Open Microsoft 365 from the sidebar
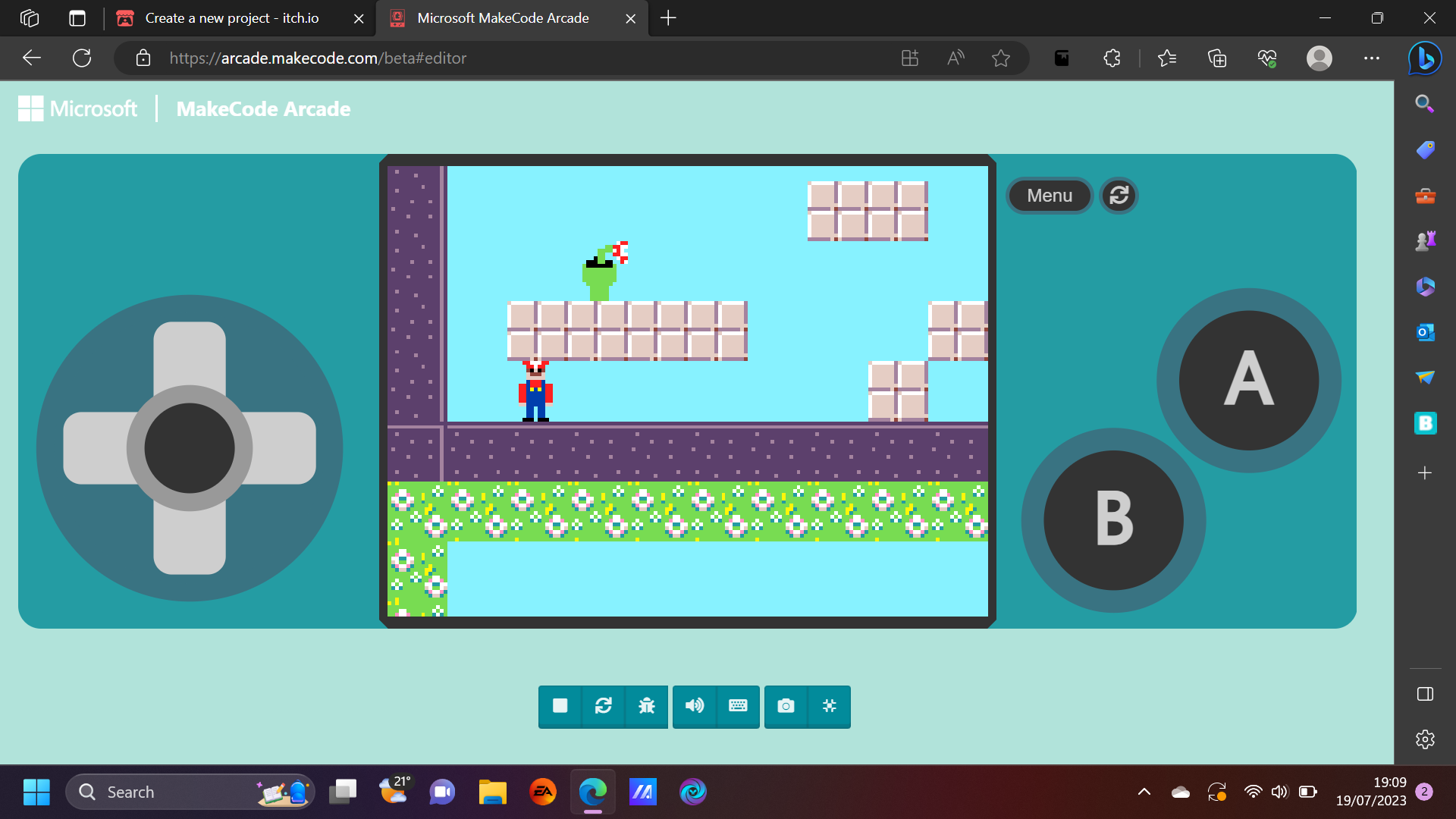 1425,287
